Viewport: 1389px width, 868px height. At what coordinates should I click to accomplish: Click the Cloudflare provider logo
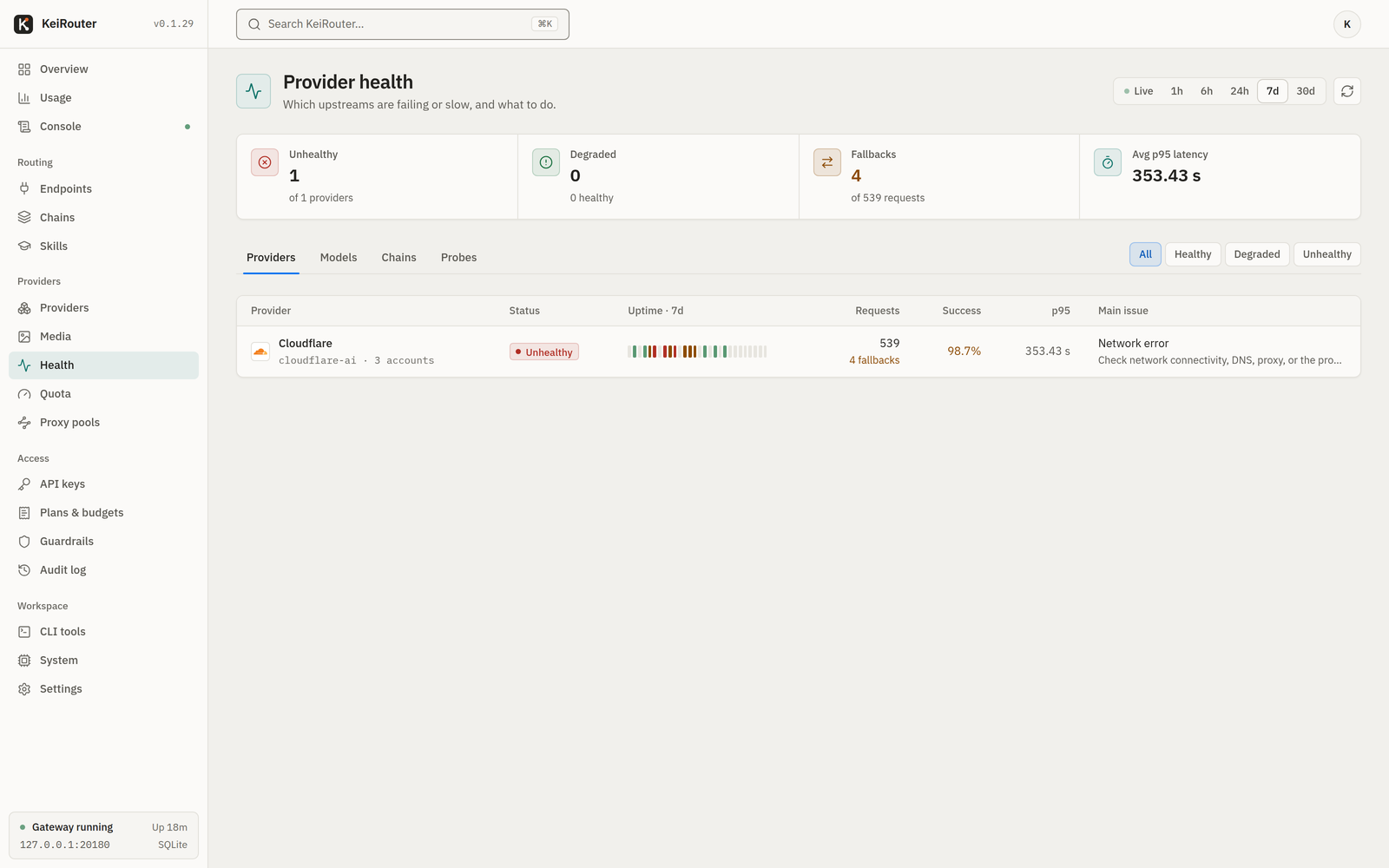(260, 352)
